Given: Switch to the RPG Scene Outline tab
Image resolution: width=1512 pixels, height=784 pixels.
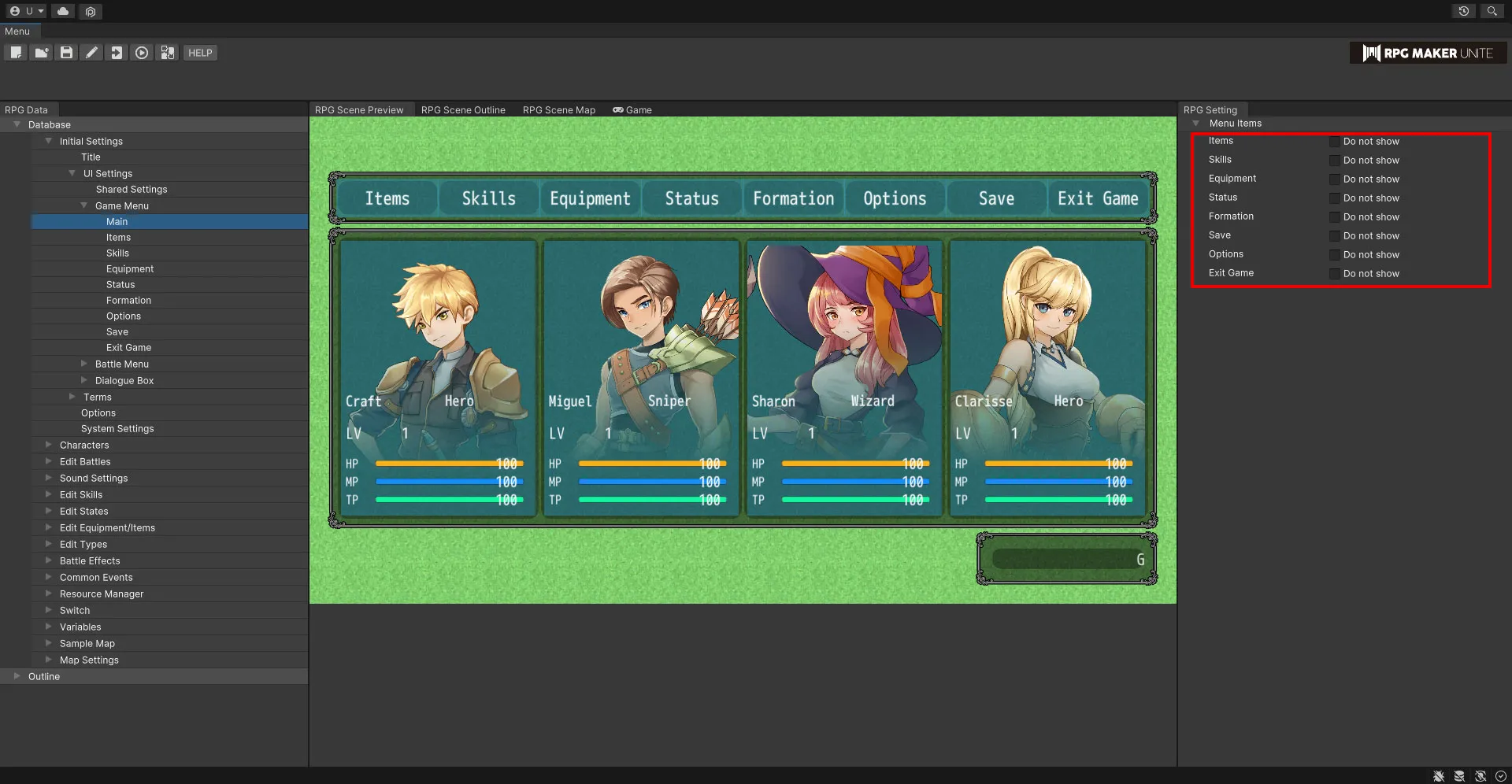Looking at the screenshot, I should 463,110.
